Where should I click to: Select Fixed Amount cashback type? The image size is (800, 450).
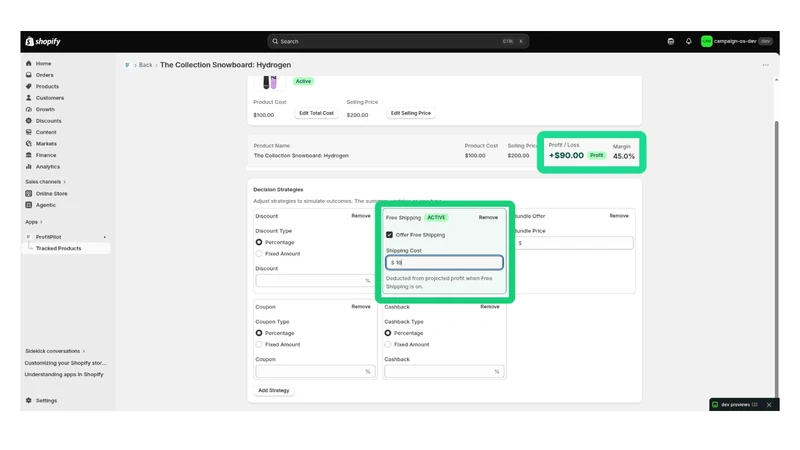[388, 344]
